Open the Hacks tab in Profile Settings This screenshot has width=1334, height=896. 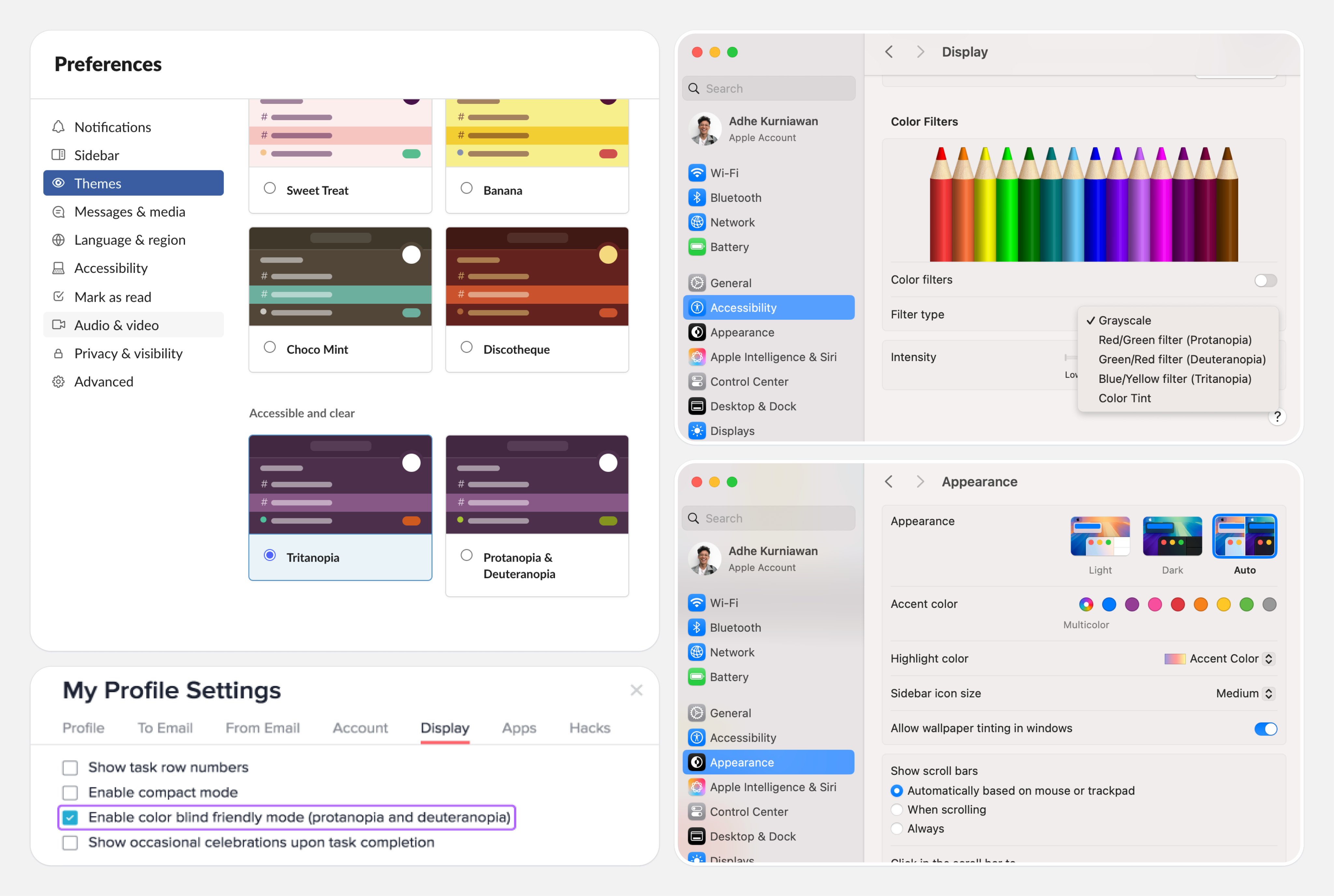(x=590, y=728)
